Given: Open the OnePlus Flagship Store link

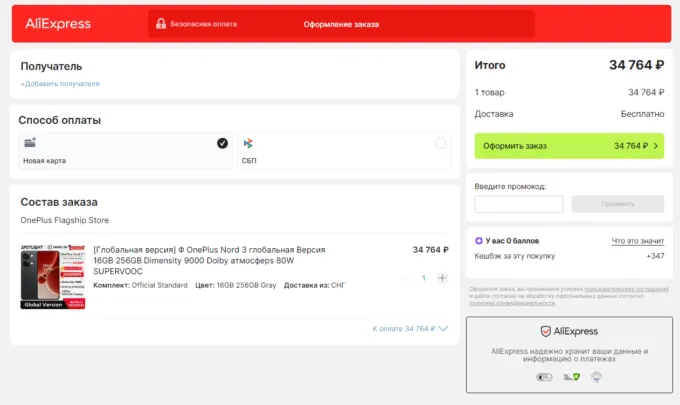Looking at the screenshot, I should click(x=64, y=220).
